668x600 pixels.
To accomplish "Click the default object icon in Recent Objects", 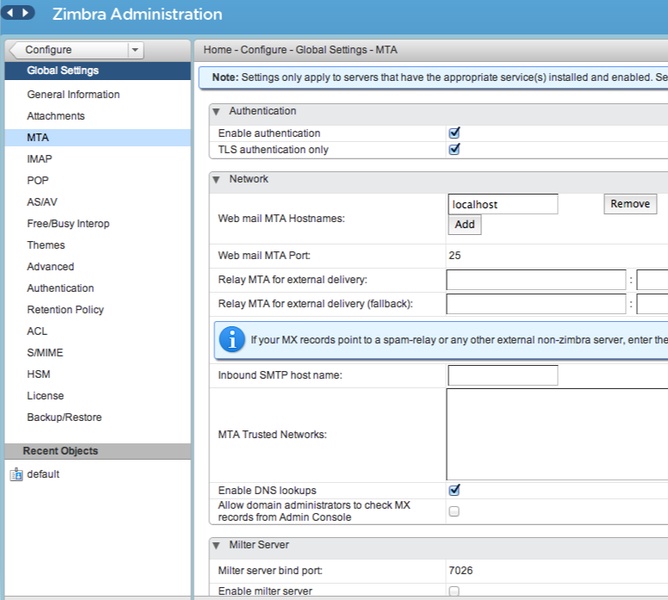I will pos(16,474).
